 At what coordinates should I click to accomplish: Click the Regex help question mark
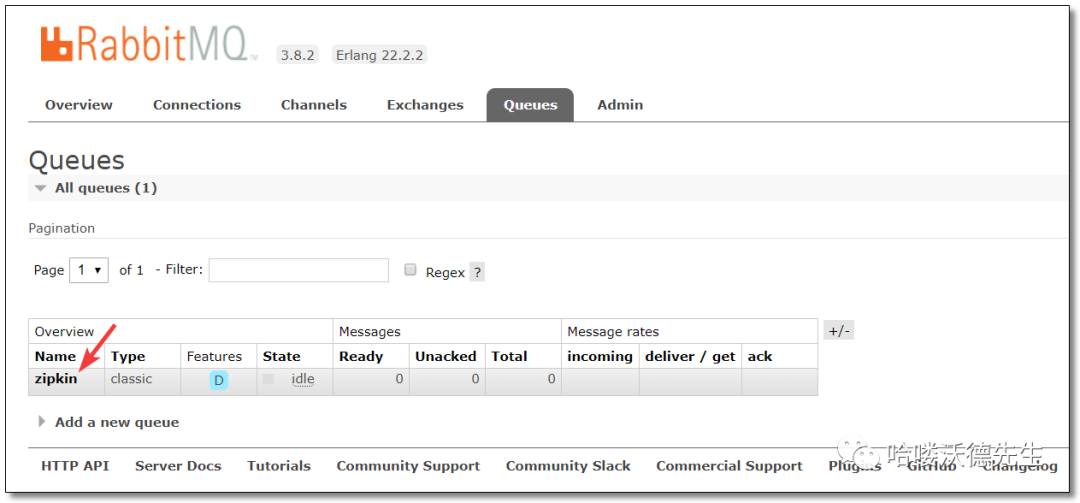tap(477, 272)
